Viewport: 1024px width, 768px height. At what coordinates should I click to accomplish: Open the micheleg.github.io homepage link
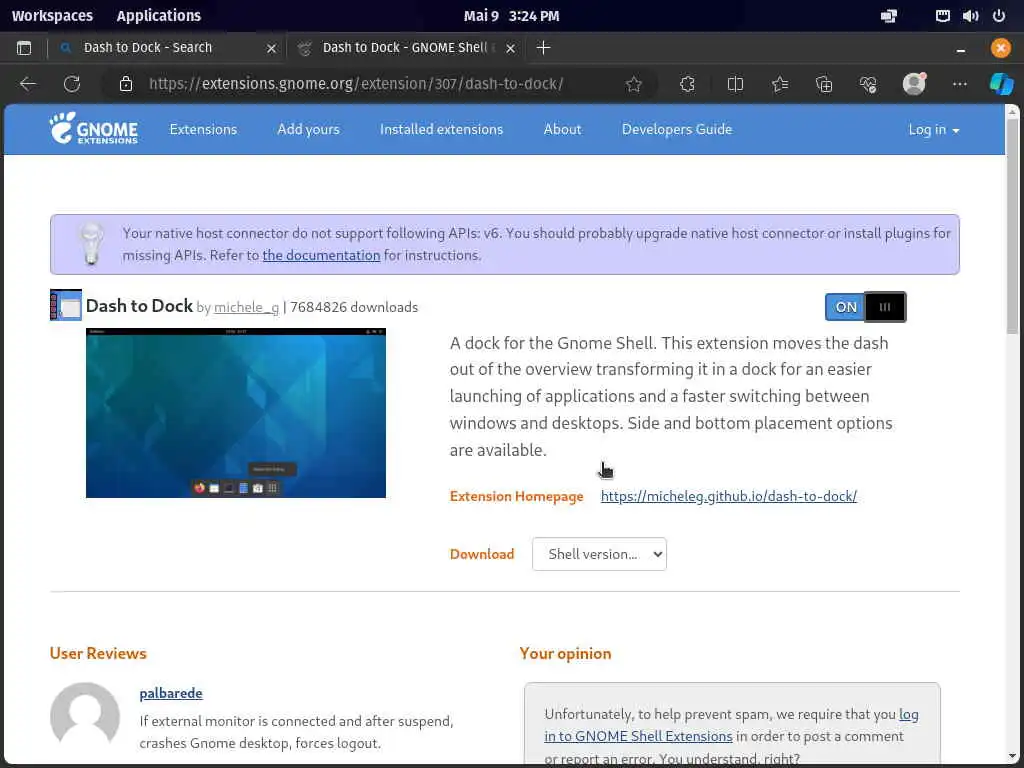pos(729,496)
